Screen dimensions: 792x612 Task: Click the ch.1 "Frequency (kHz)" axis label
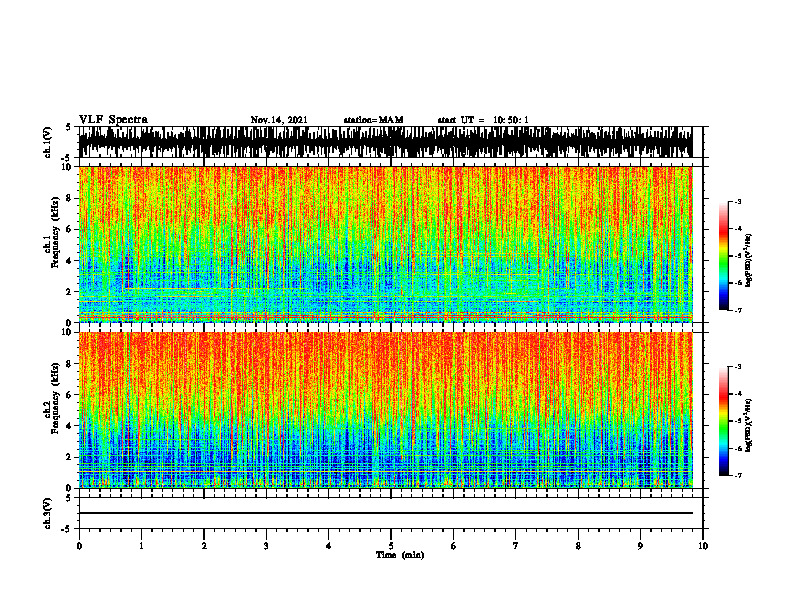(55, 232)
